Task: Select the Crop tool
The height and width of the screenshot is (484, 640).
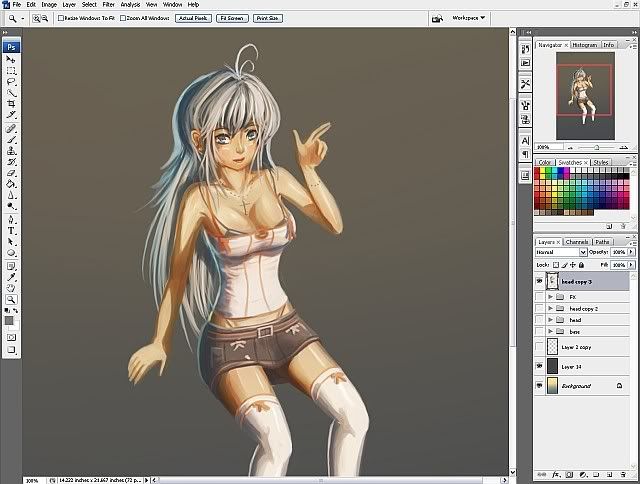Action: (11, 104)
